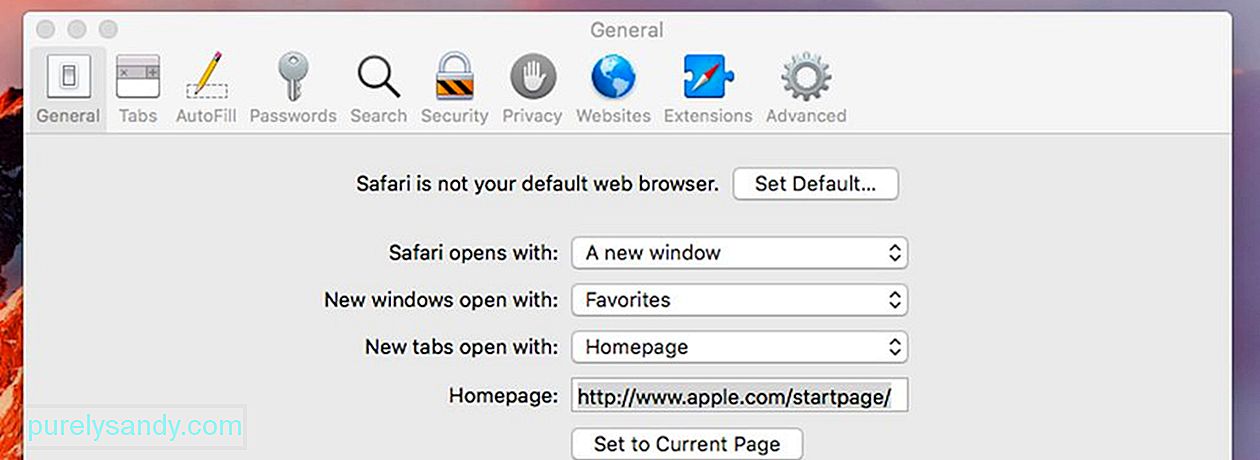1260x460 pixels.
Task: Click the Set Default… button
Action: point(816,184)
